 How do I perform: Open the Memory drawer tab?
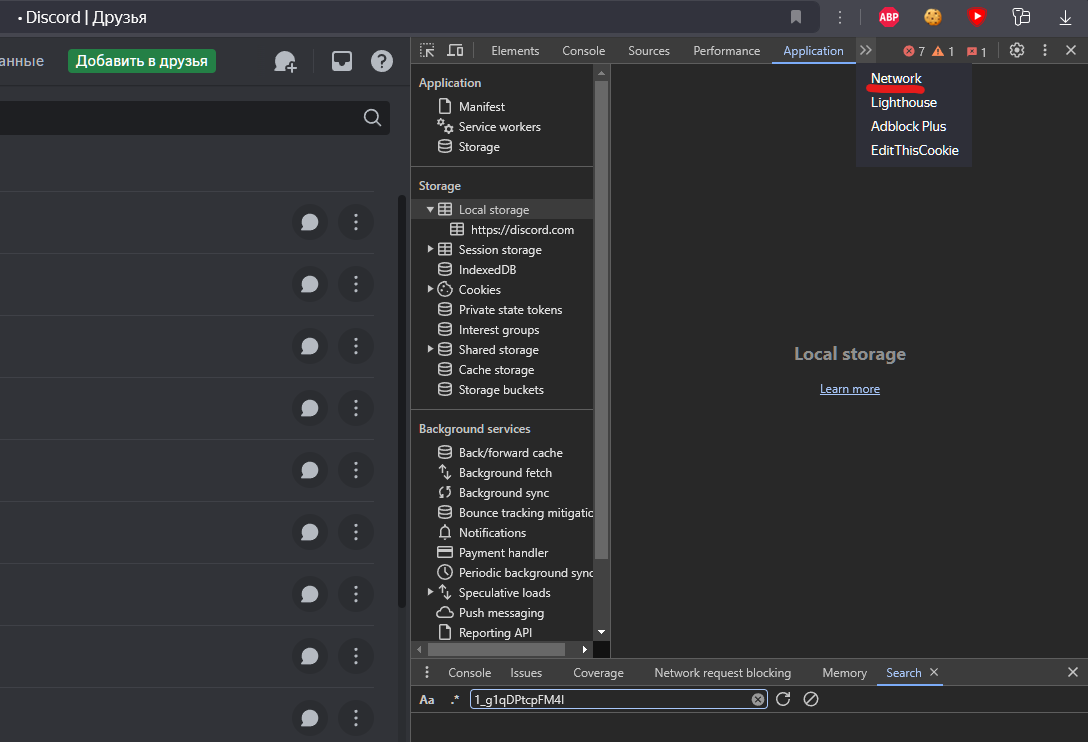(x=844, y=673)
